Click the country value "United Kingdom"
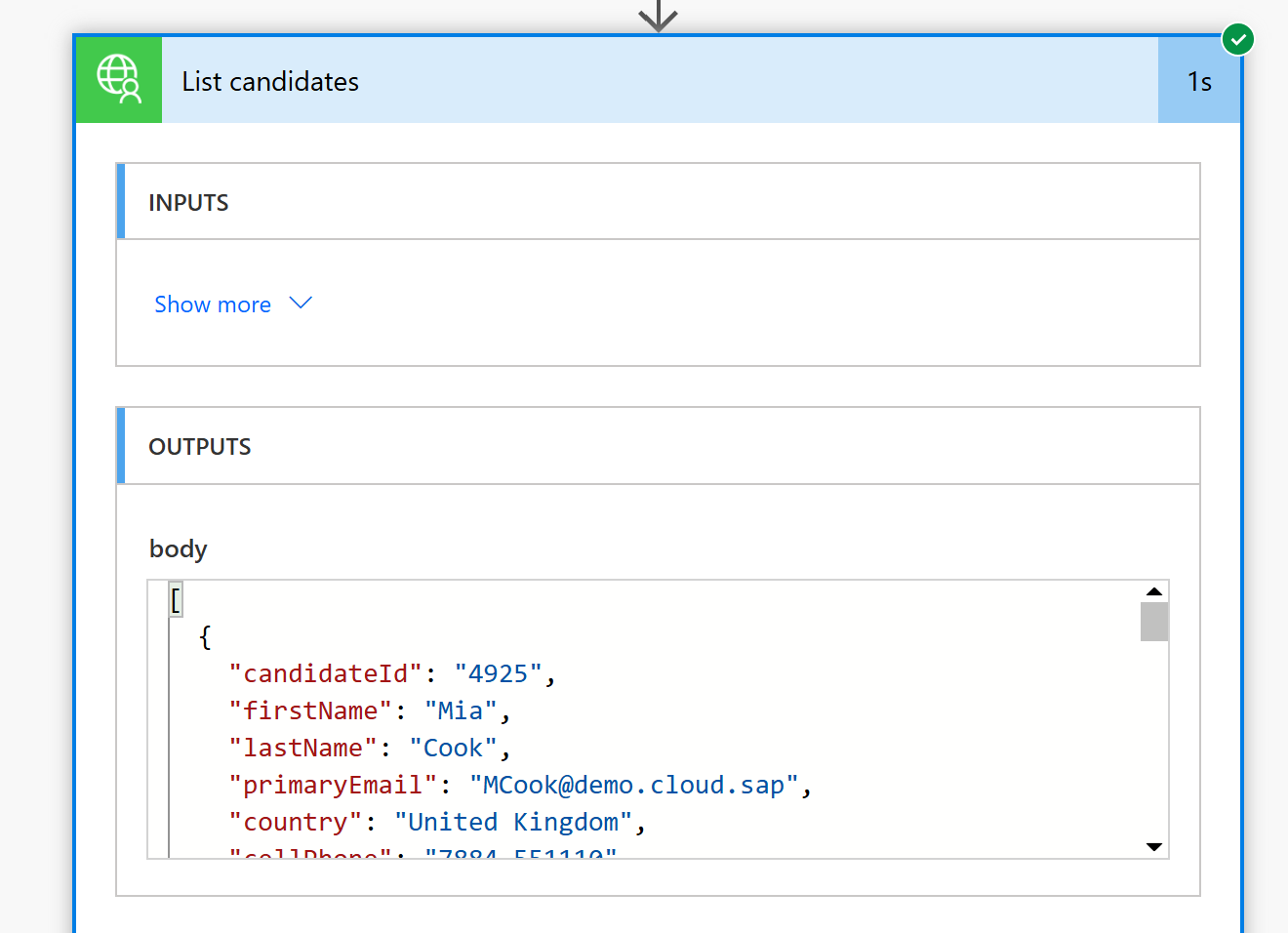The height and width of the screenshot is (933, 1288). [x=513, y=823]
